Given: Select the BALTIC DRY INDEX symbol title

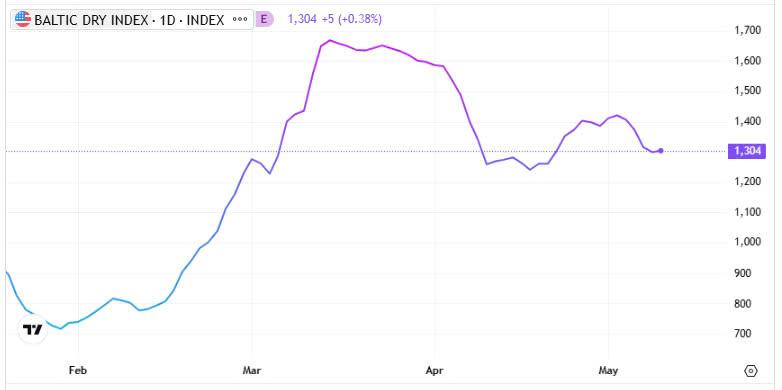Looking at the screenshot, I should [x=91, y=20].
